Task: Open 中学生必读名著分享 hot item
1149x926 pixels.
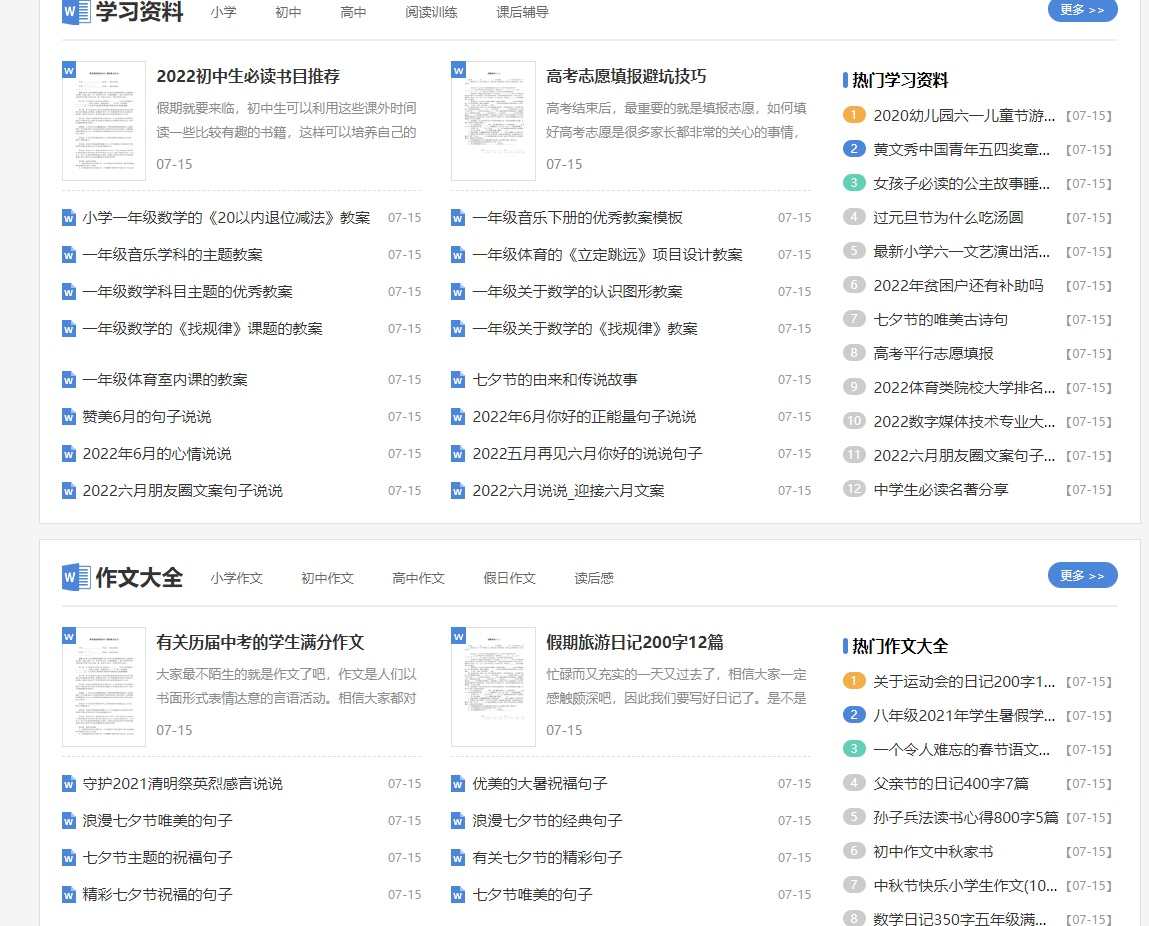Action: (941, 489)
